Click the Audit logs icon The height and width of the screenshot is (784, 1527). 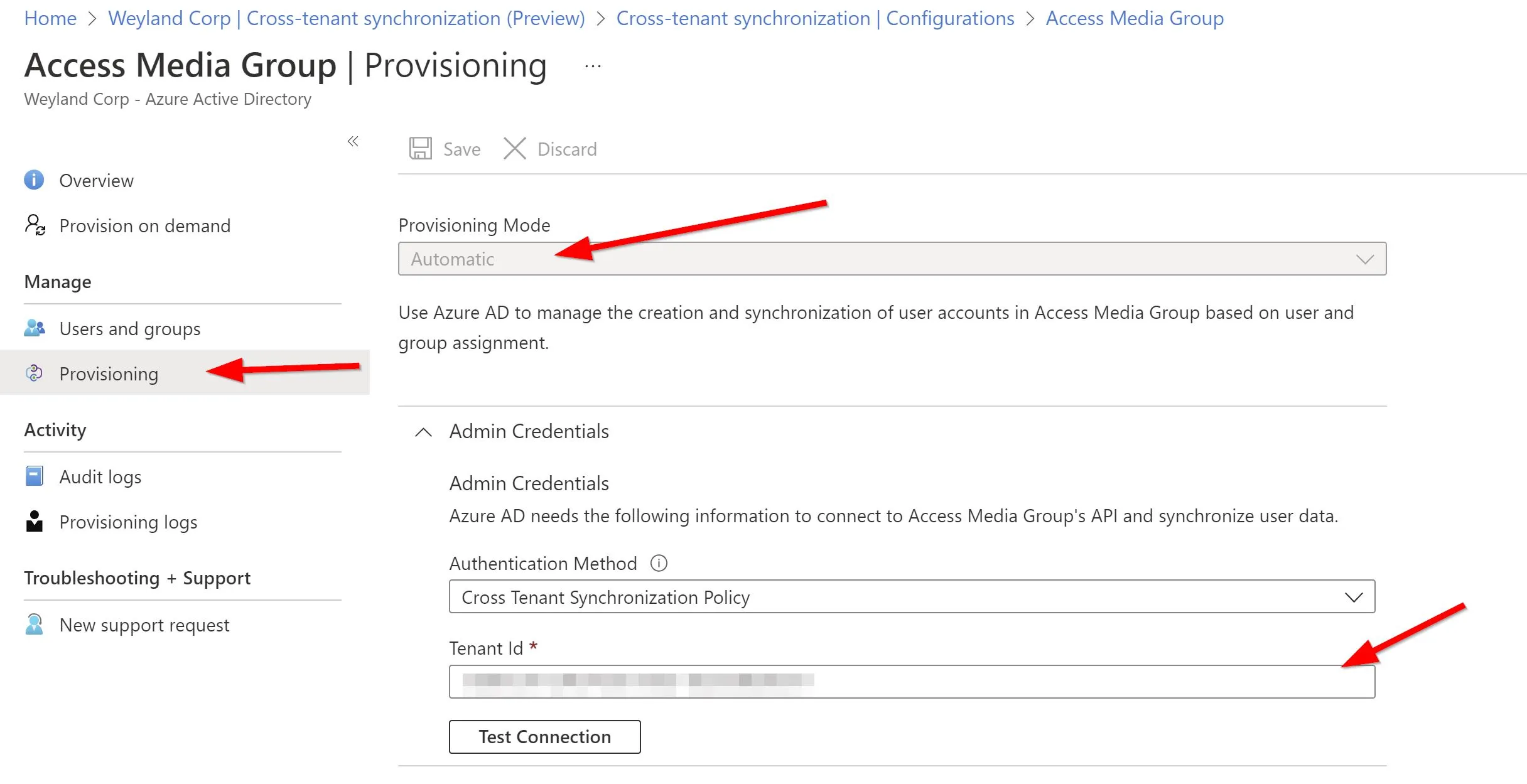coord(34,476)
